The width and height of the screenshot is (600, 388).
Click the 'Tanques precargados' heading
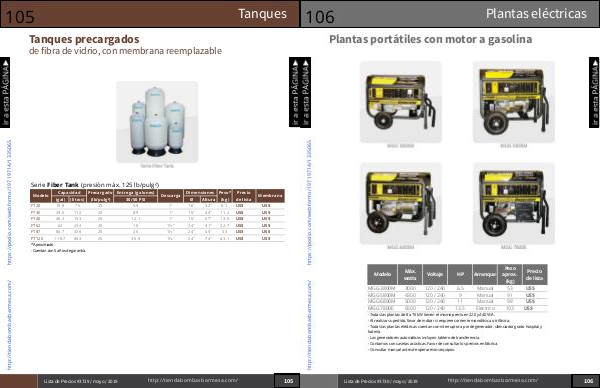pos(84,39)
